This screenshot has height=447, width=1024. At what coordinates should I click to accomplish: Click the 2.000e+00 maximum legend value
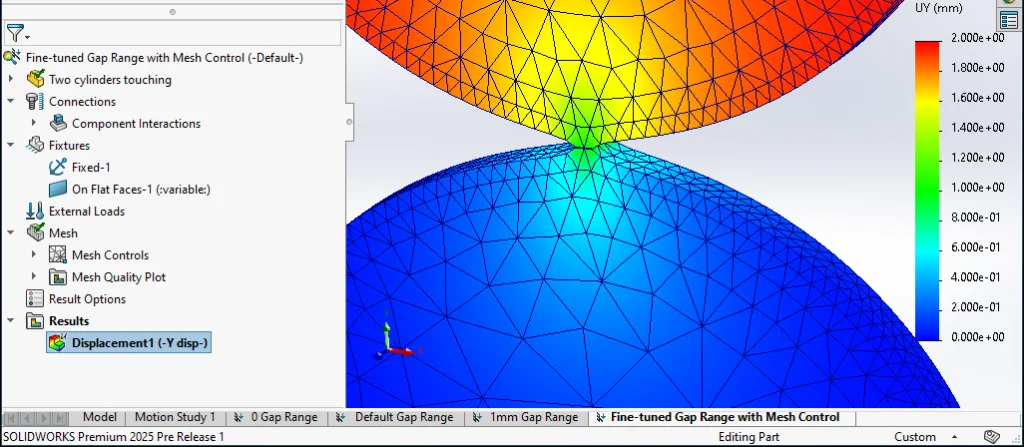[978, 39]
